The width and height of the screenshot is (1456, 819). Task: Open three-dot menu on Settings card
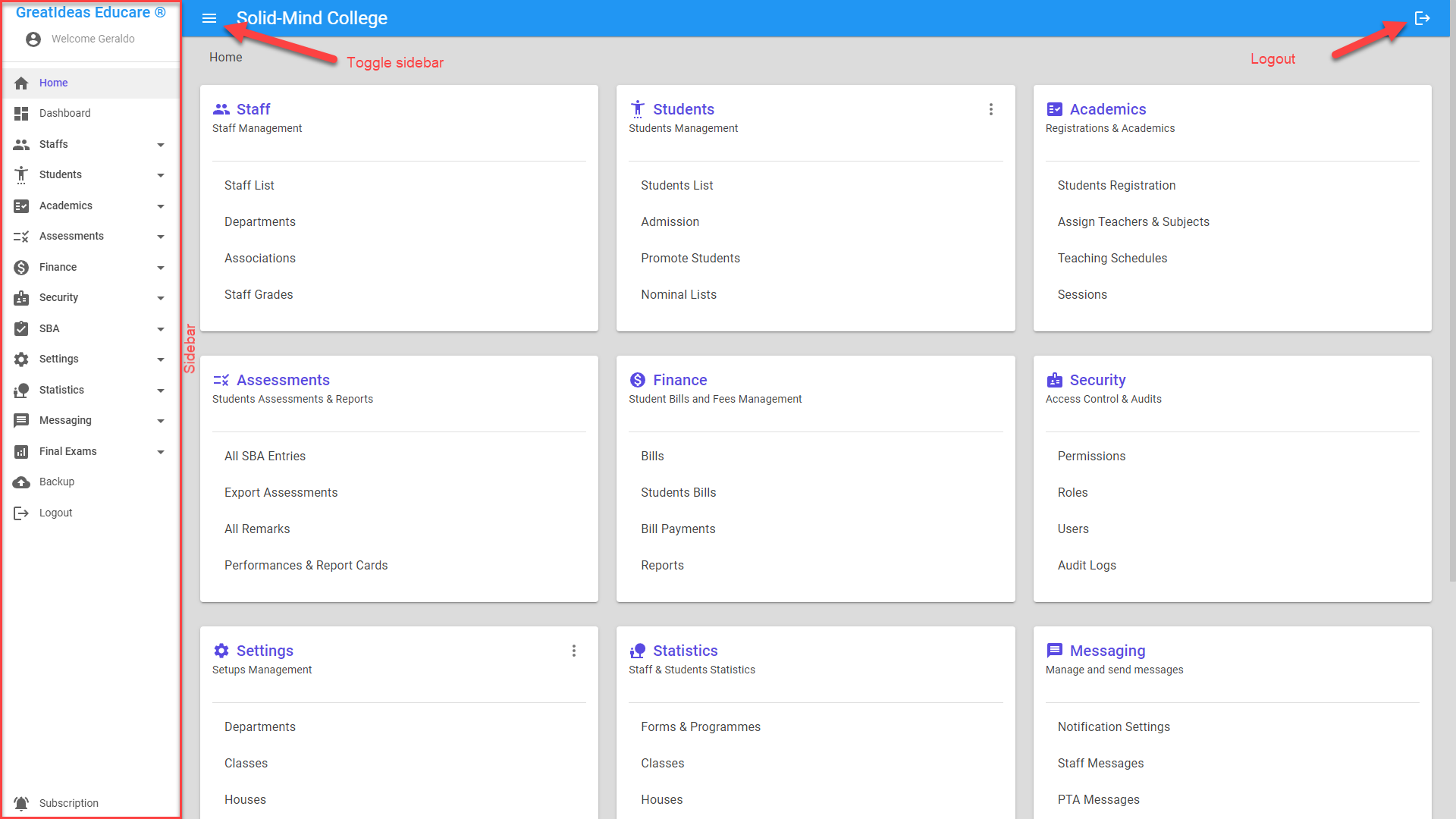tap(574, 651)
